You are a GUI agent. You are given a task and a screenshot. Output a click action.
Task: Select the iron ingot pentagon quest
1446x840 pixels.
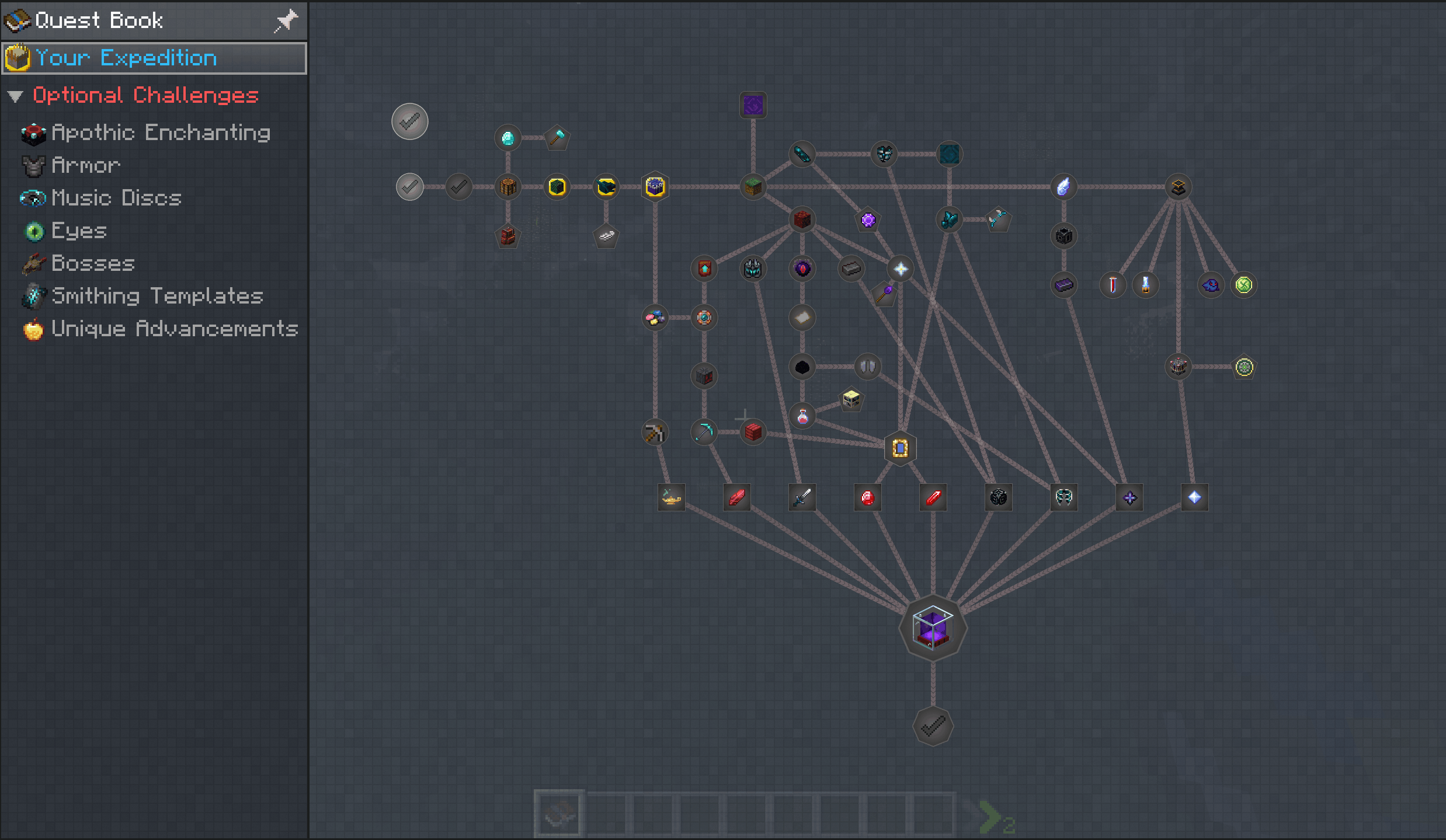tap(606, 236)
